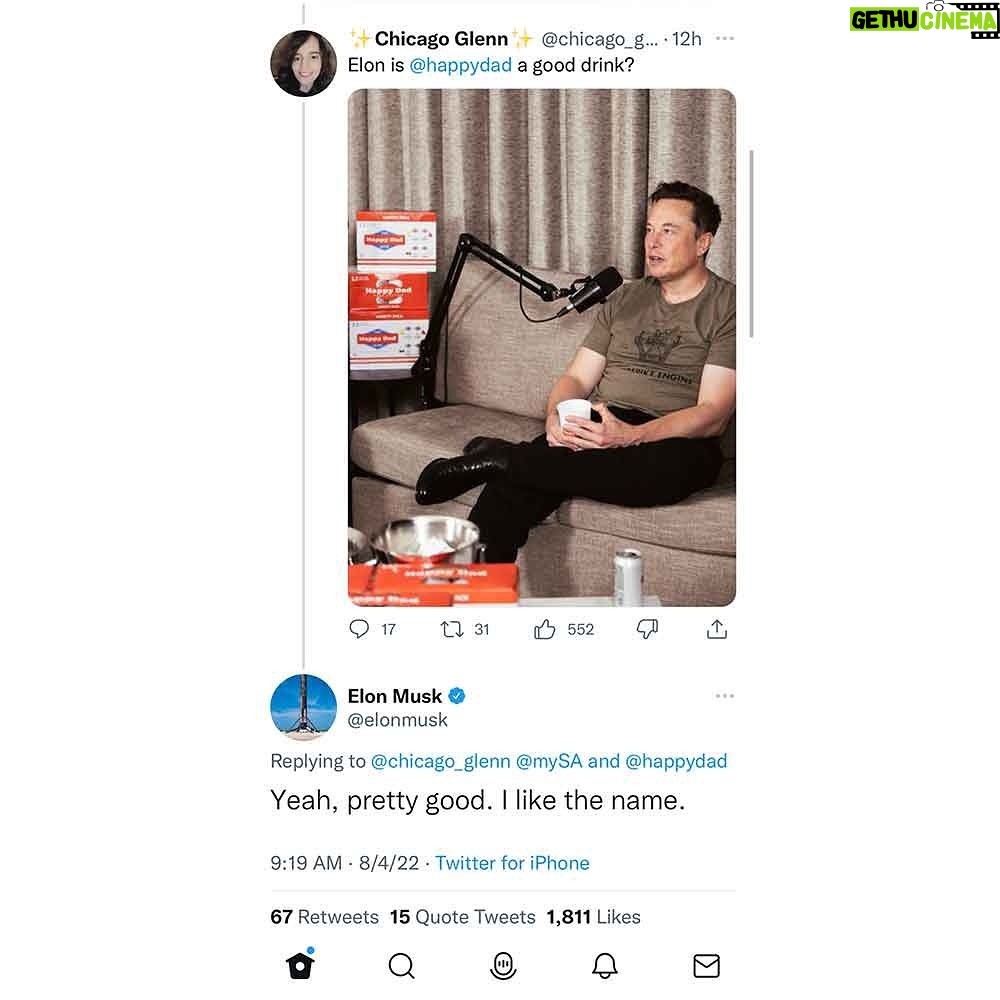Open Elon Musk's profile avatar
This screenshot has width=1000, height=1000.
tap(304, 707)
